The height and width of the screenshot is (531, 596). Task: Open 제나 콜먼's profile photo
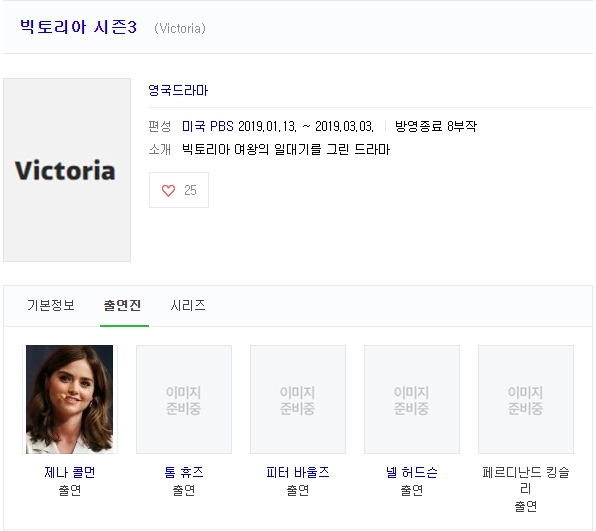(x=70, y=399)
